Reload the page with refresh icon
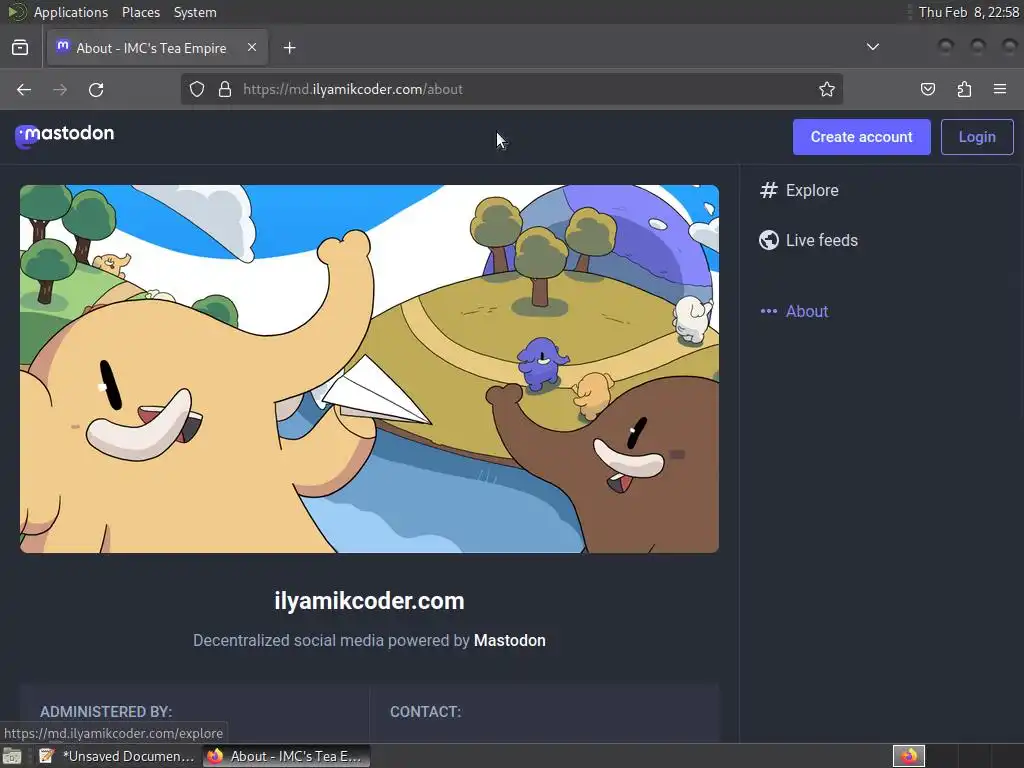 click(x=96, y=89)
